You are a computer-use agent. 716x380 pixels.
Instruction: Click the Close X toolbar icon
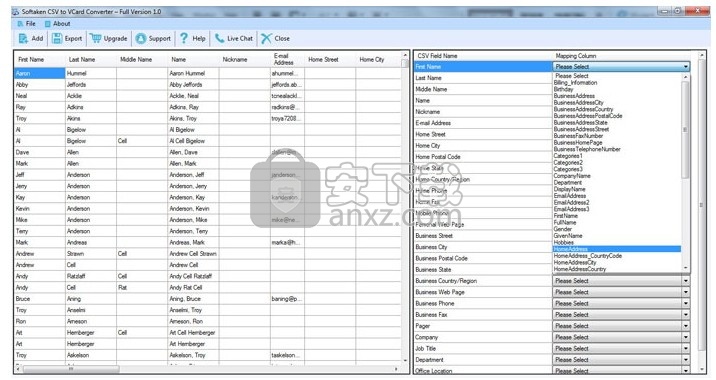click(x=266, y=38)
